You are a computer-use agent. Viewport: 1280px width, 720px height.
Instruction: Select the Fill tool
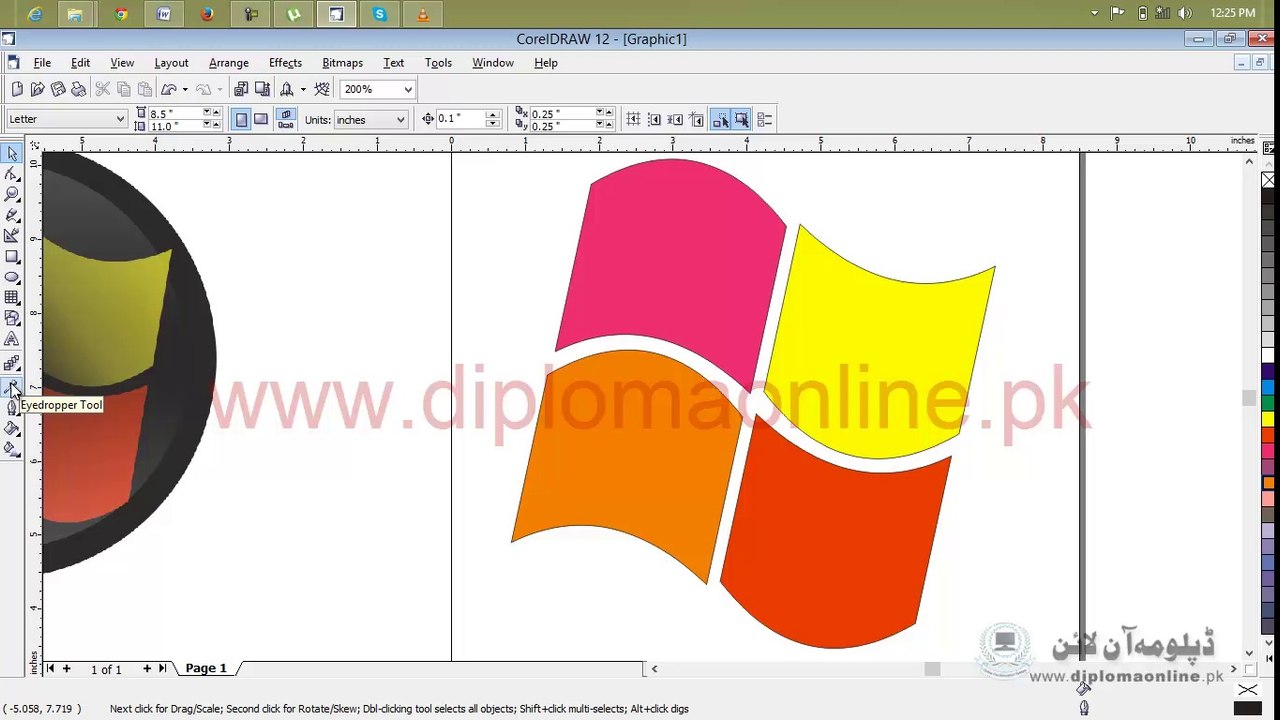point(12,429)
